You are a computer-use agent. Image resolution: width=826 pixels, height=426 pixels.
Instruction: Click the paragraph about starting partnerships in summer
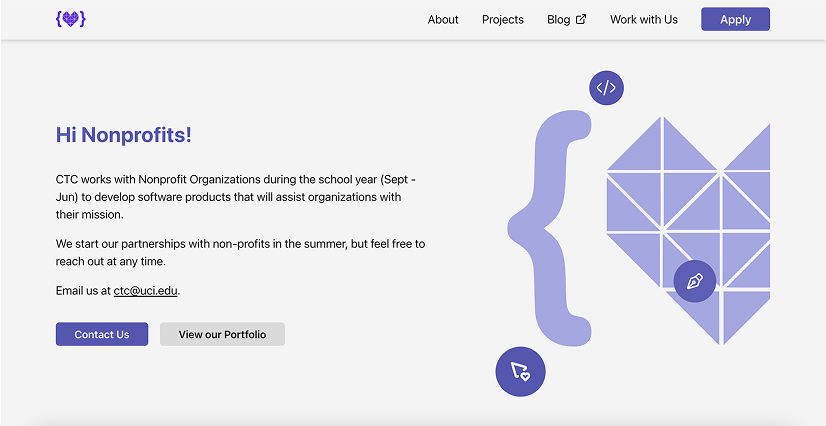(x=240, y=252)
